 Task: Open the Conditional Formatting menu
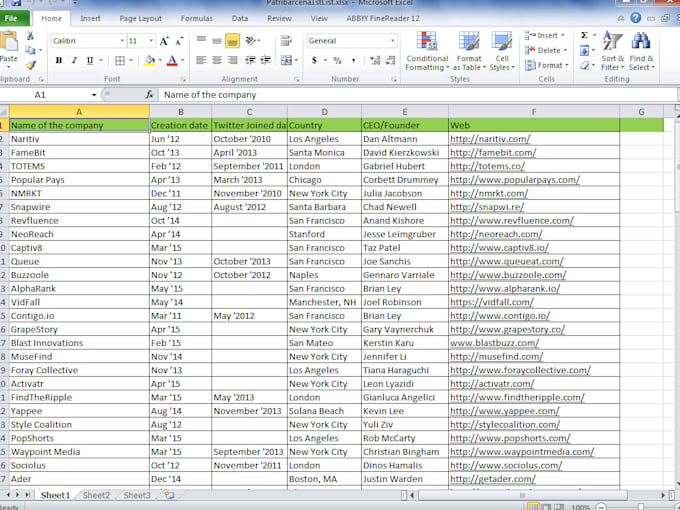[427, 51]
